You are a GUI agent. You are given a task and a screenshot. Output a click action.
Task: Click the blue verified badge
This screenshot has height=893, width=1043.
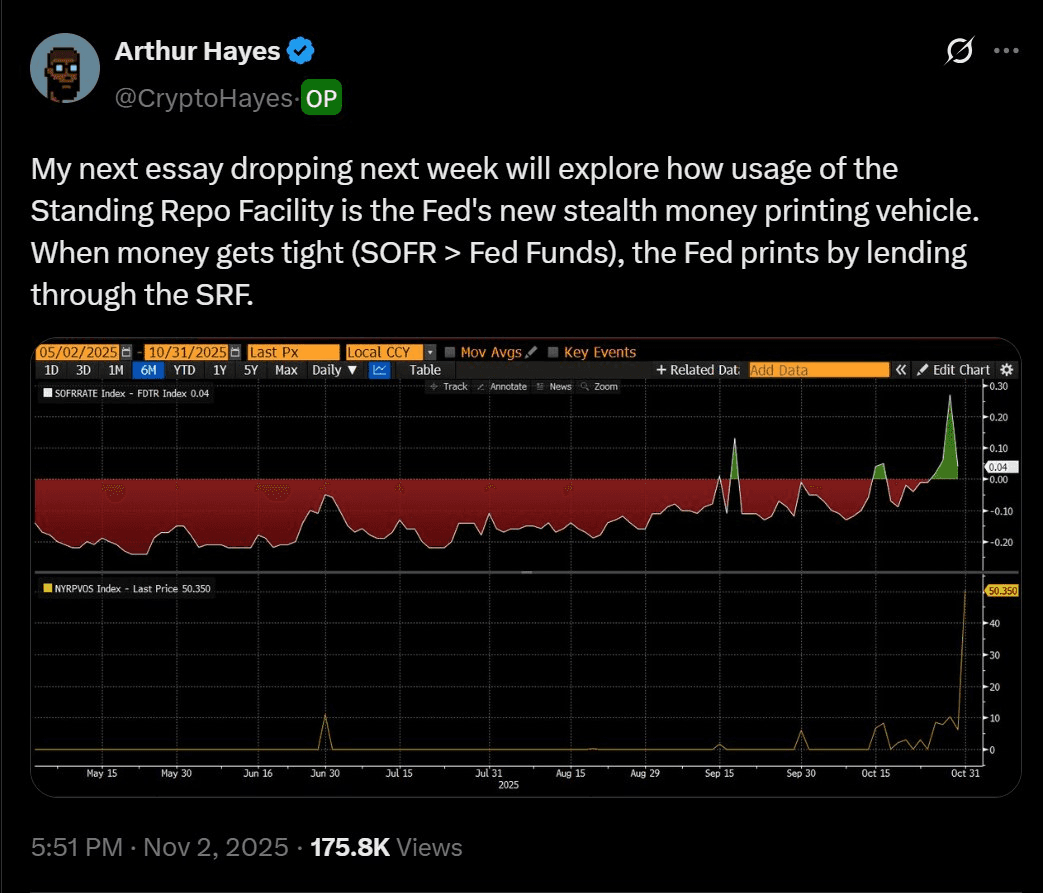click(x=303, y=50)
